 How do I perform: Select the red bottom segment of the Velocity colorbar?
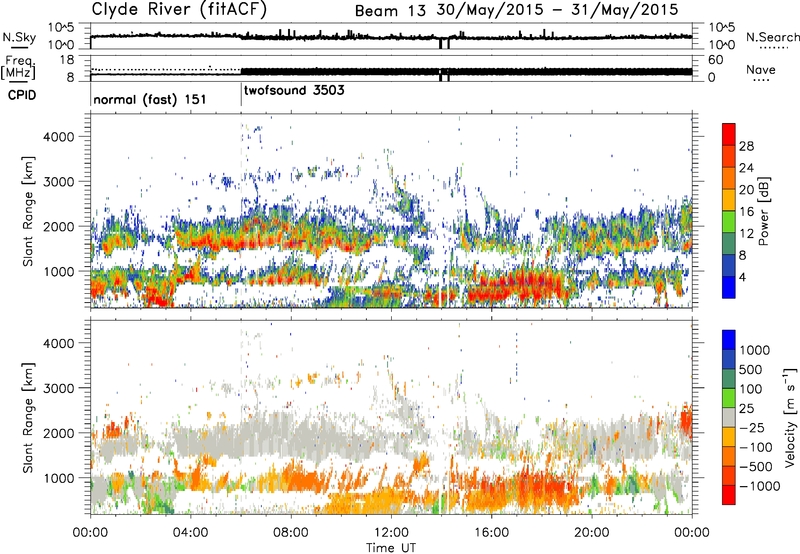point(729,495)
